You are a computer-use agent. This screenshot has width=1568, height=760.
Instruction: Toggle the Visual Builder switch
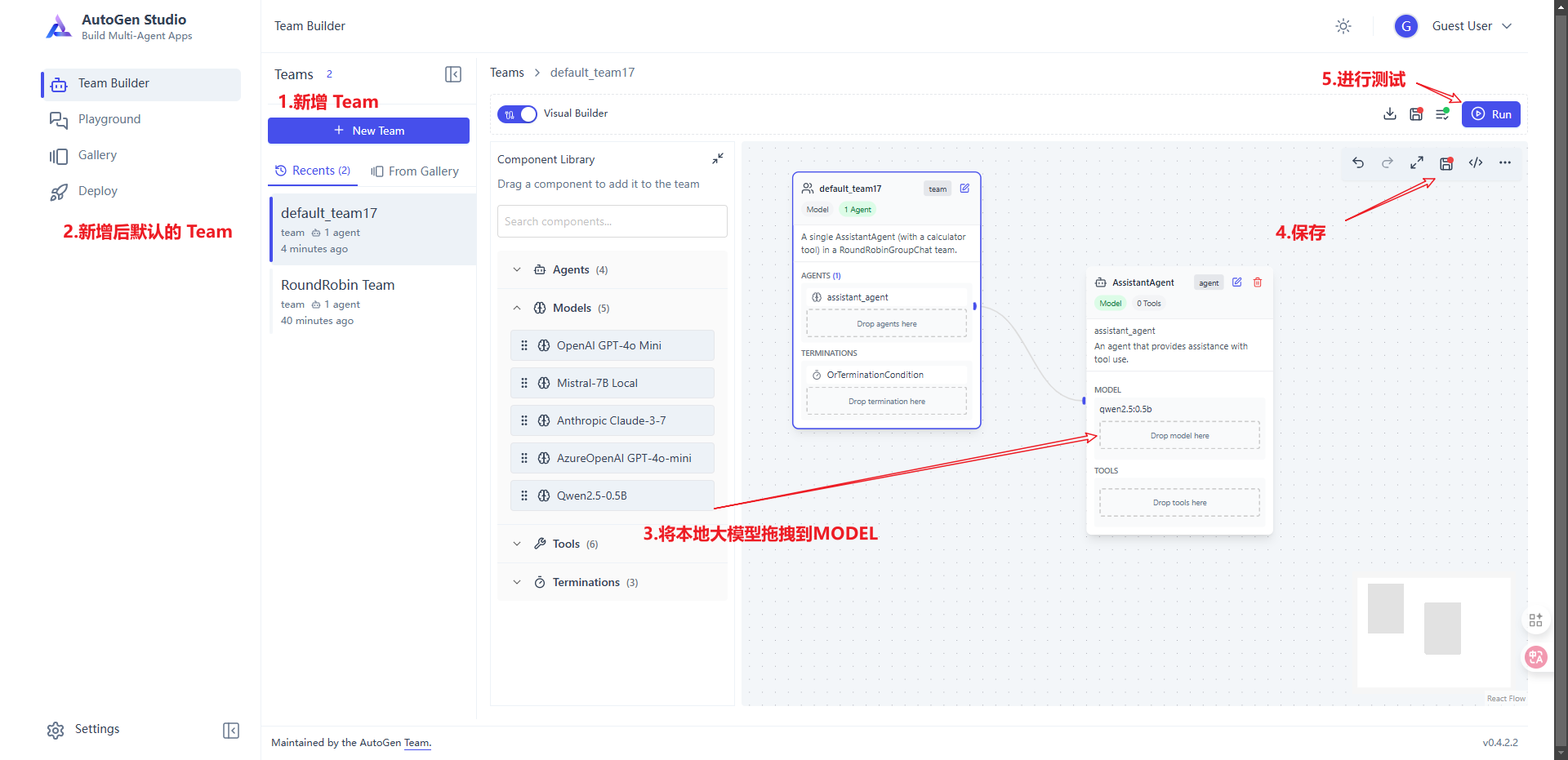(517, 114)
